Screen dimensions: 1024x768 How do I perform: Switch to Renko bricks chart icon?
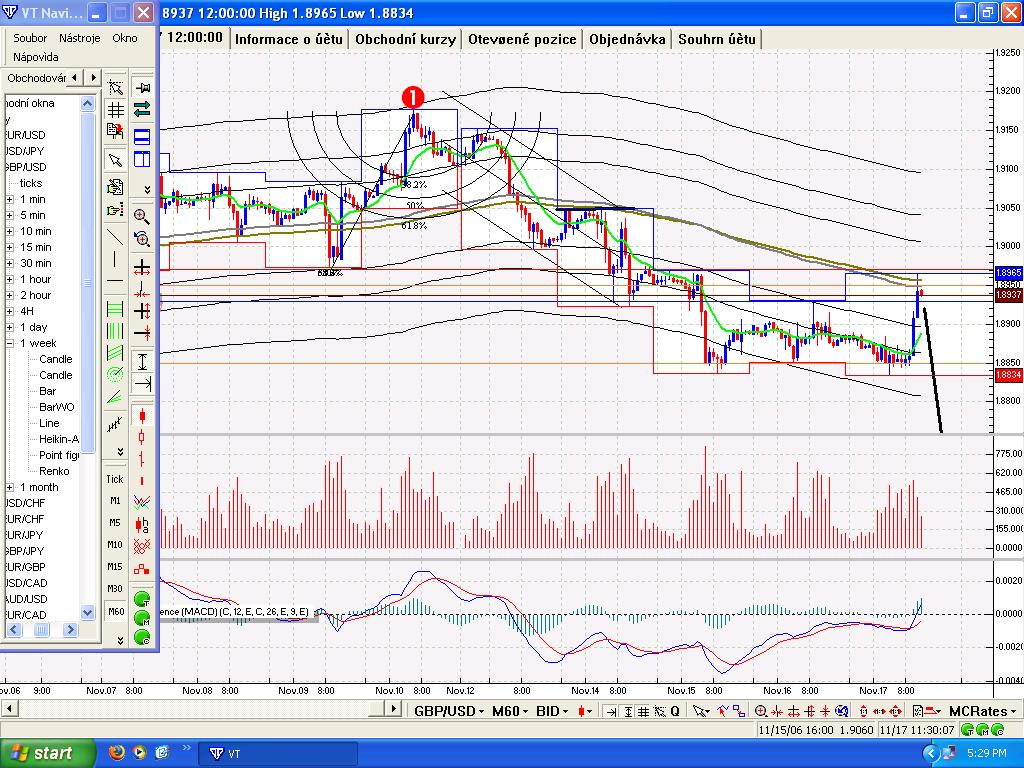click(142, 568)
